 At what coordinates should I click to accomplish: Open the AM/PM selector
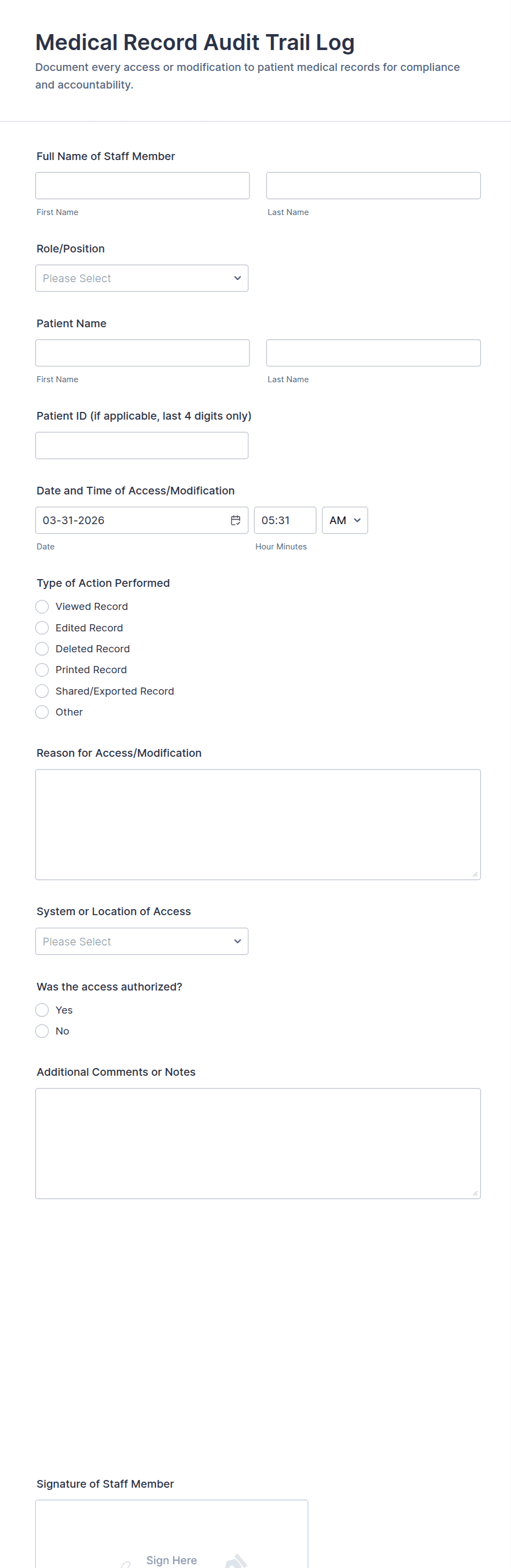tap(345, 520)
